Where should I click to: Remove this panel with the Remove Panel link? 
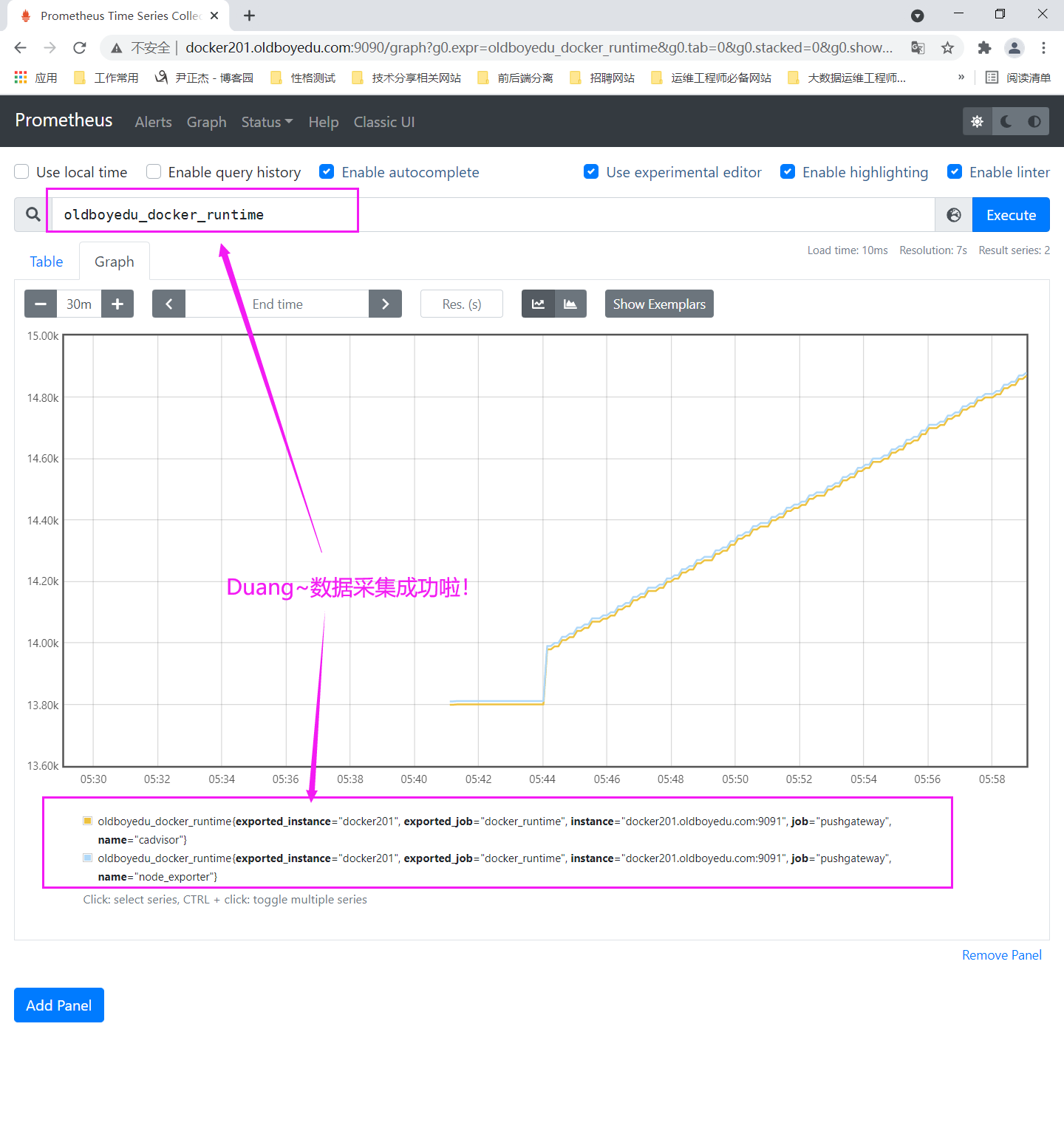point(1001,955)
